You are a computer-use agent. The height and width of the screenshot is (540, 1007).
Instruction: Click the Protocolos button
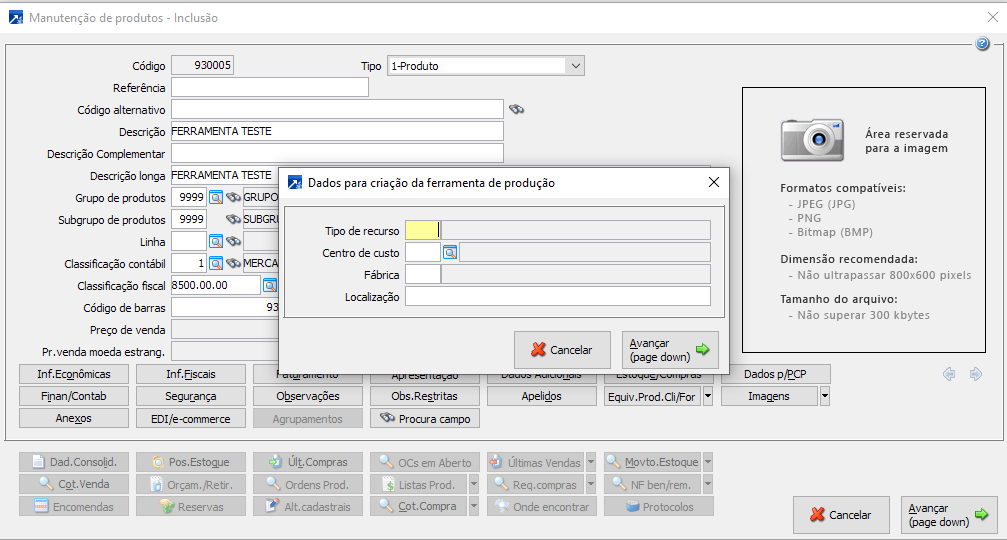coord(658,506)
